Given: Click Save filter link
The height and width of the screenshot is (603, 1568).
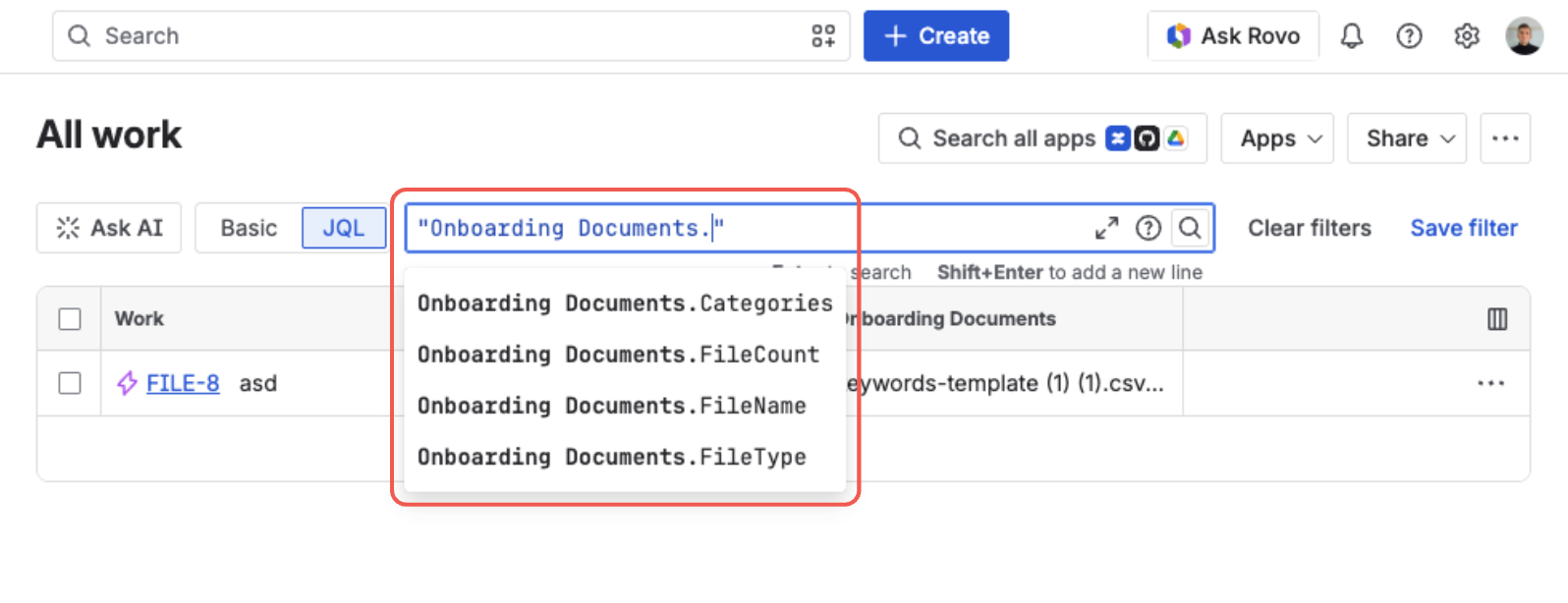Looking at the screenshot, I should (1464, 228).
